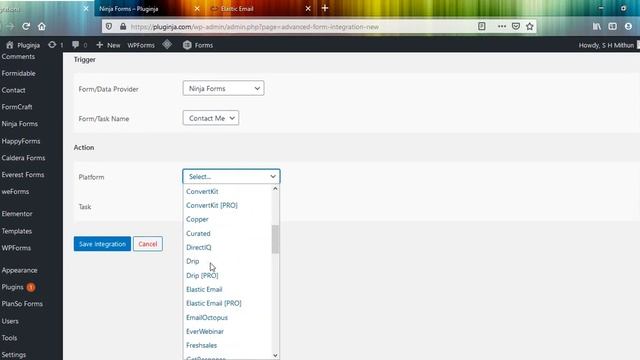Open WordPress updates icon in admin bar

[x=56, y=45]
